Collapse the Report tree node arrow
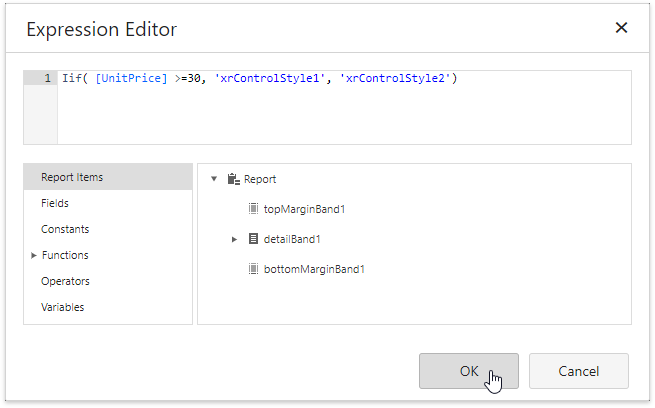 tap(214, 179)
